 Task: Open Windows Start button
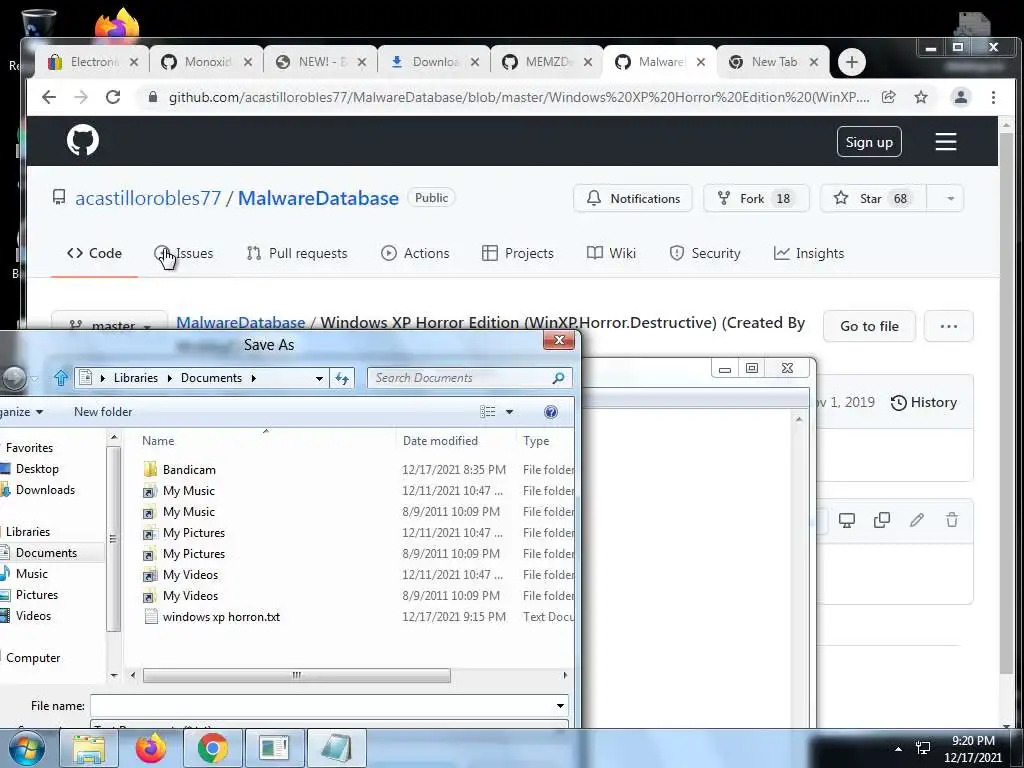click(27, 748)
